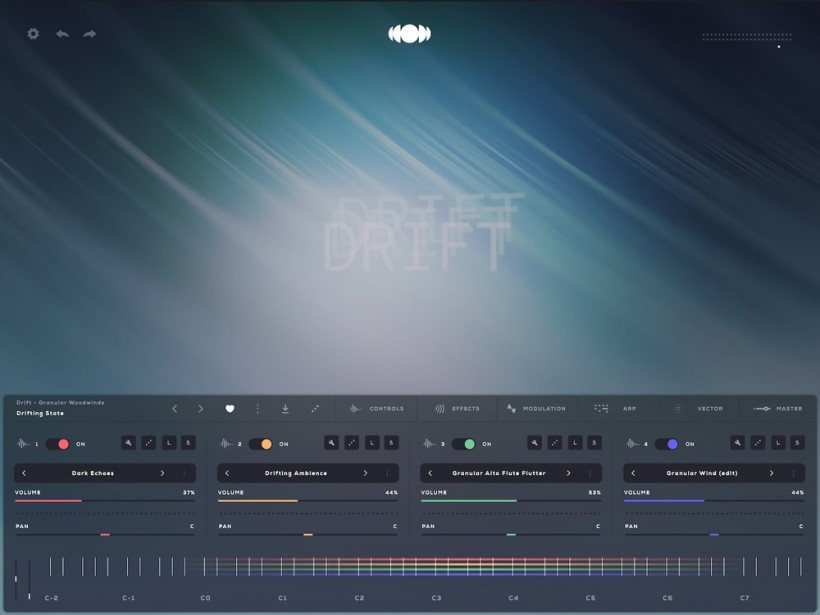
Task: Turn off layer 2 orange switch
Action: (260, 444)
